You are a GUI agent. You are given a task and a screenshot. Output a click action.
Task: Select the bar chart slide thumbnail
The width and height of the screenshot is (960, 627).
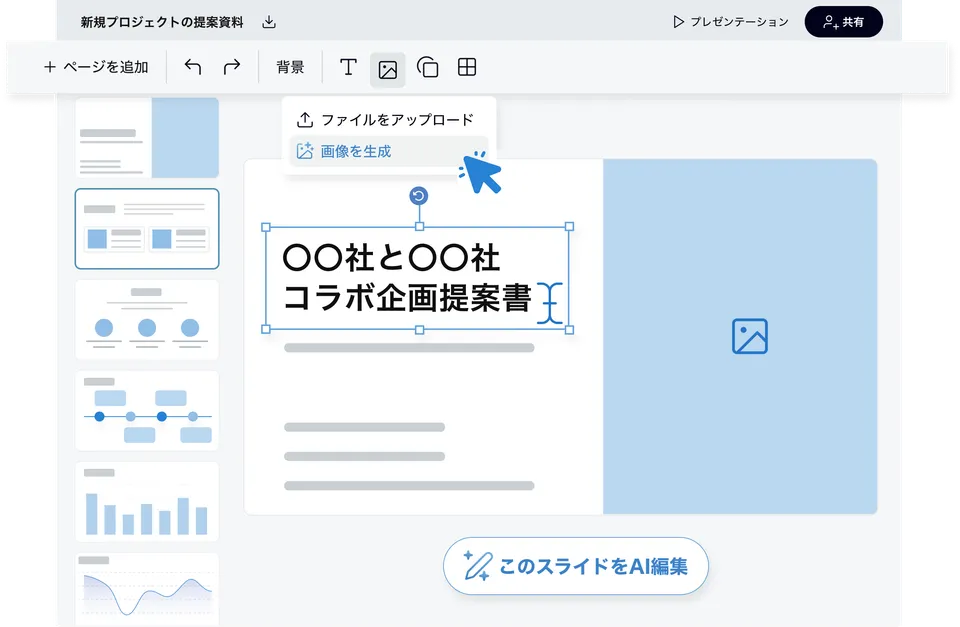pos(147,499)
